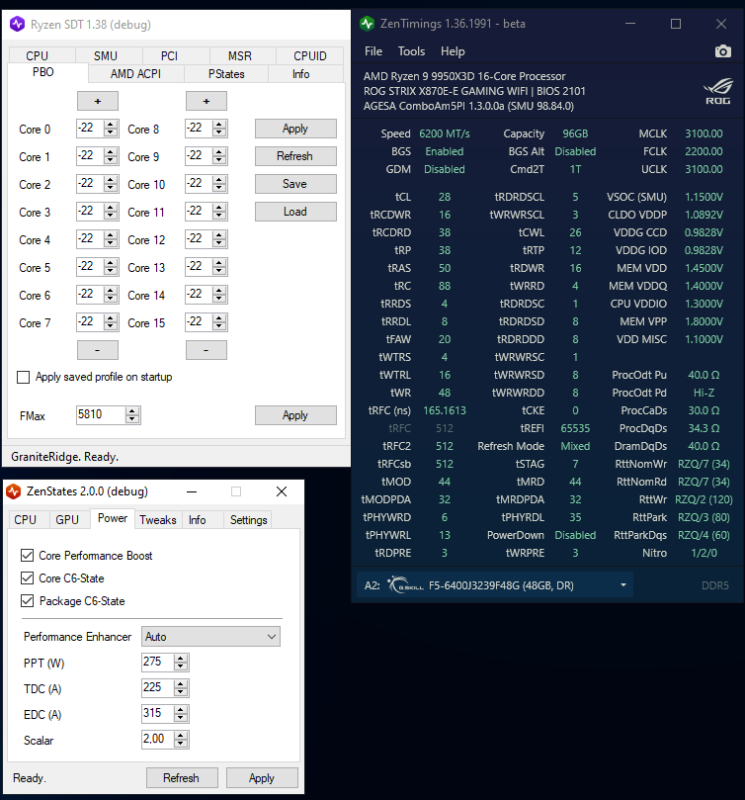Click FMax stepper arrows
The image size is (745, 800).
point(132,415)
